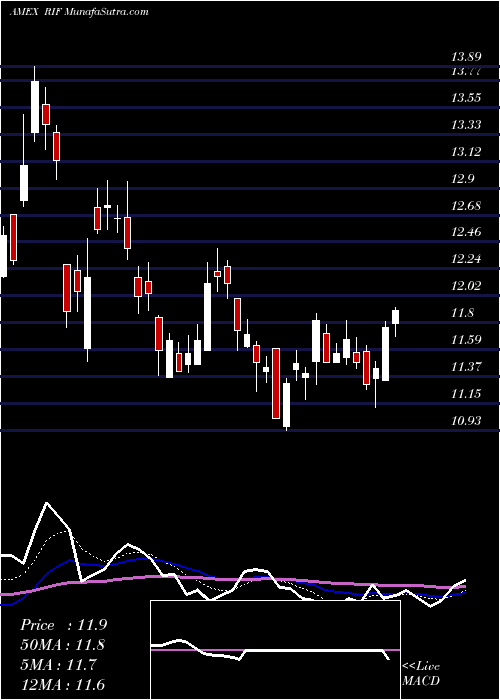The image size is (500, 700).
Task: Click the 12.24 price axis label
Action: (x=466, y=259)
